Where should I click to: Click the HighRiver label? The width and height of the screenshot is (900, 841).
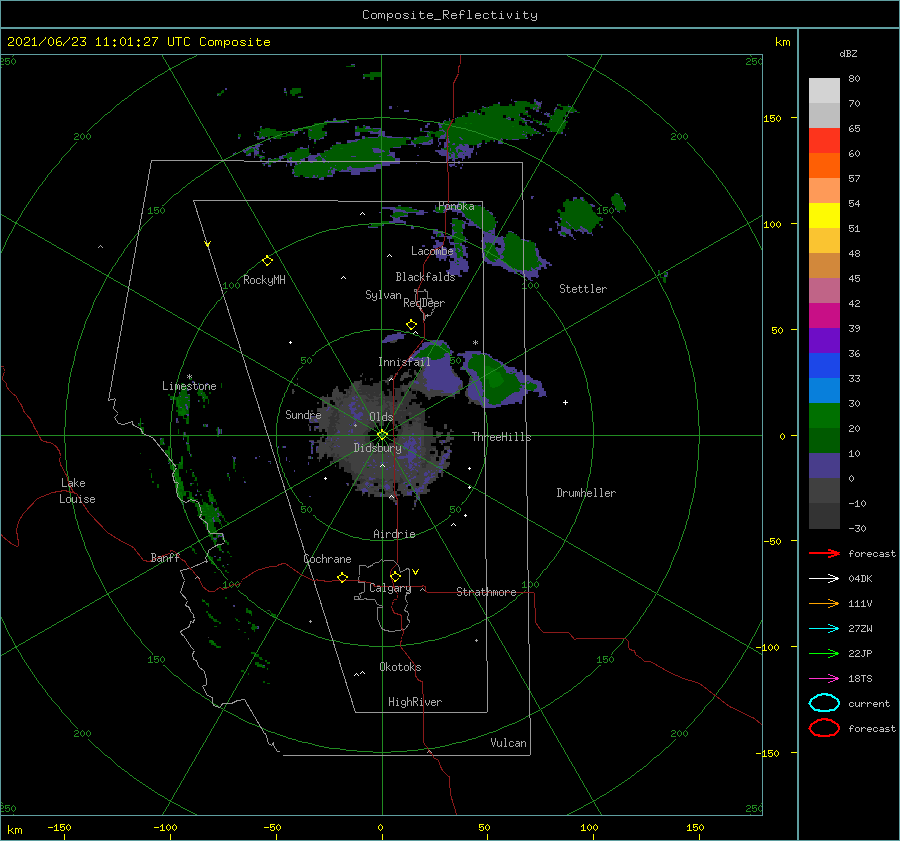coord(415,702)
